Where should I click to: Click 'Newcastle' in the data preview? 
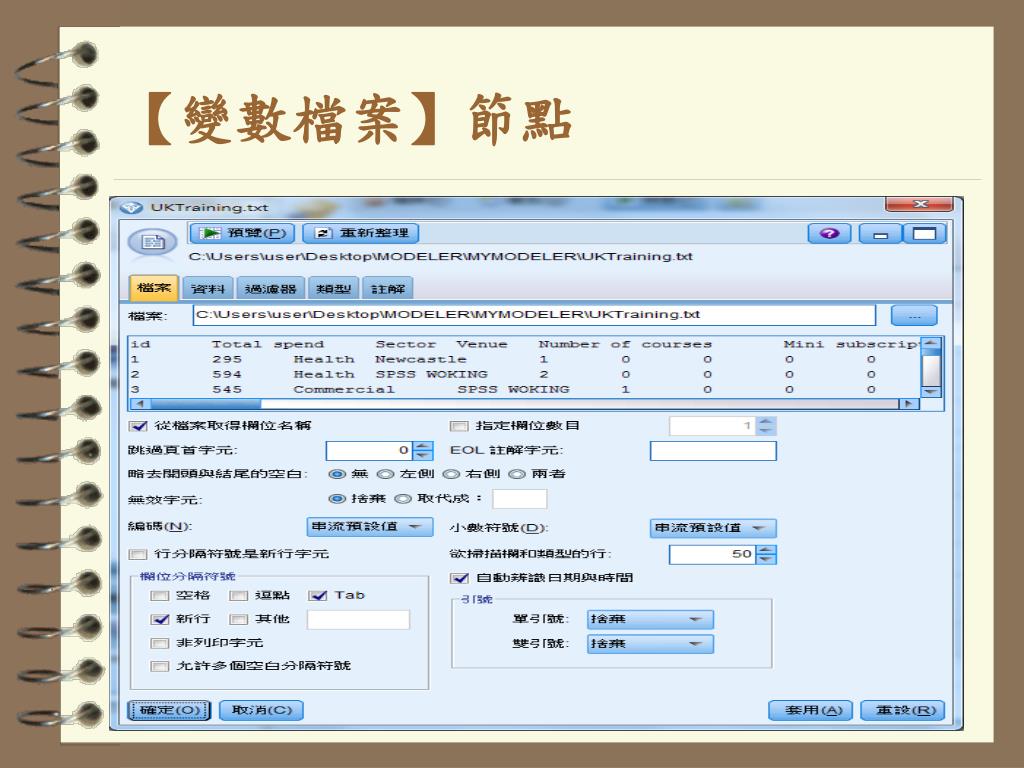click(421, 359)
